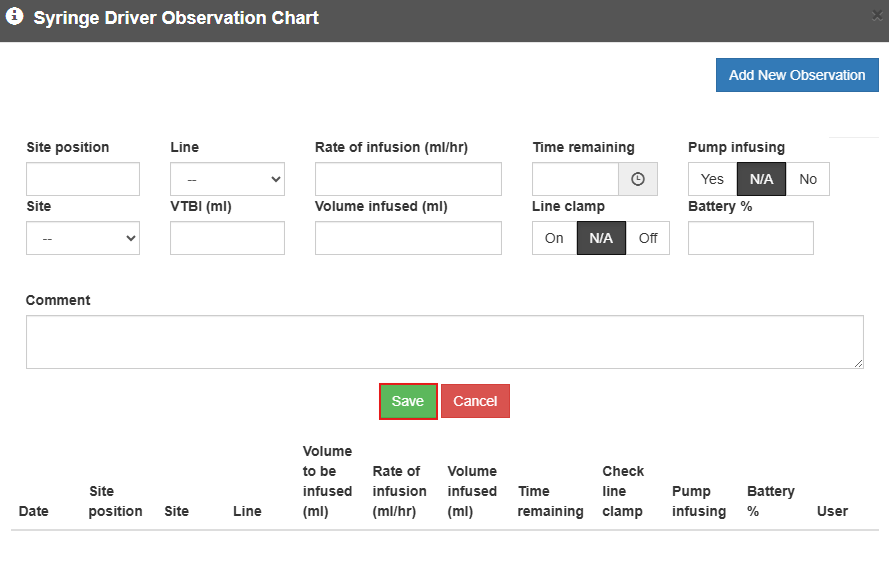This screenshot has width=889, height=579.
Task: Close the Syringe Driver Observation Chart dialog
Action: [877, 15]
